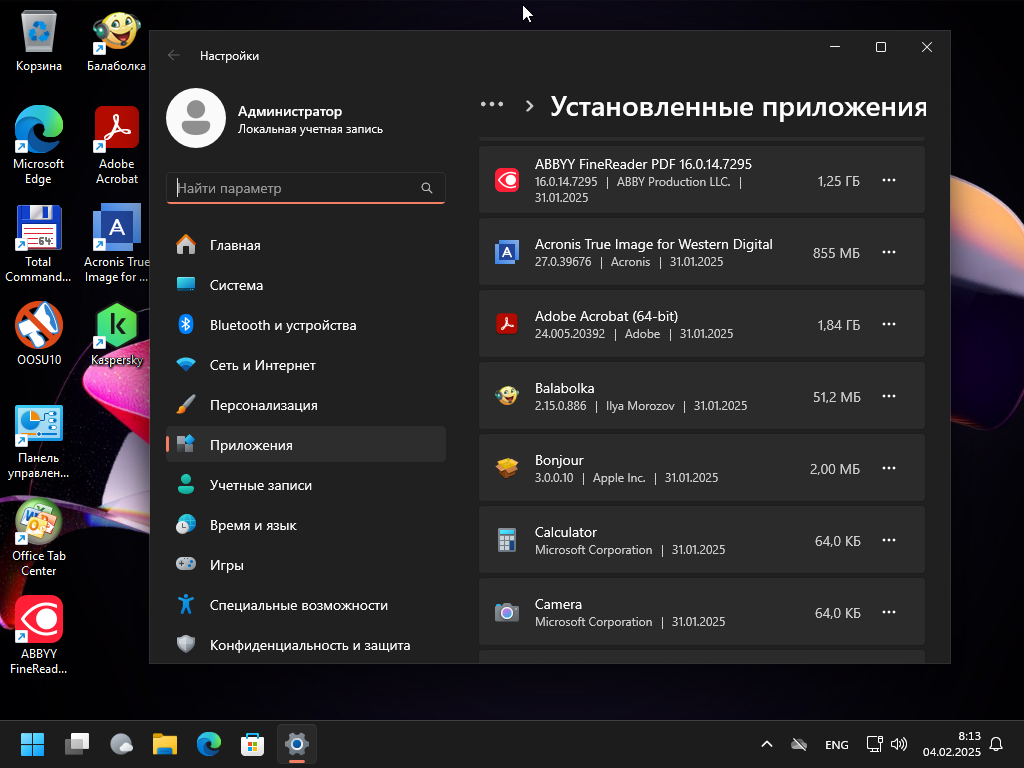The width and height of the screenshot is (1024, 768).
Task: Open Microsoft Store from the taskbar
Action: 253,744
